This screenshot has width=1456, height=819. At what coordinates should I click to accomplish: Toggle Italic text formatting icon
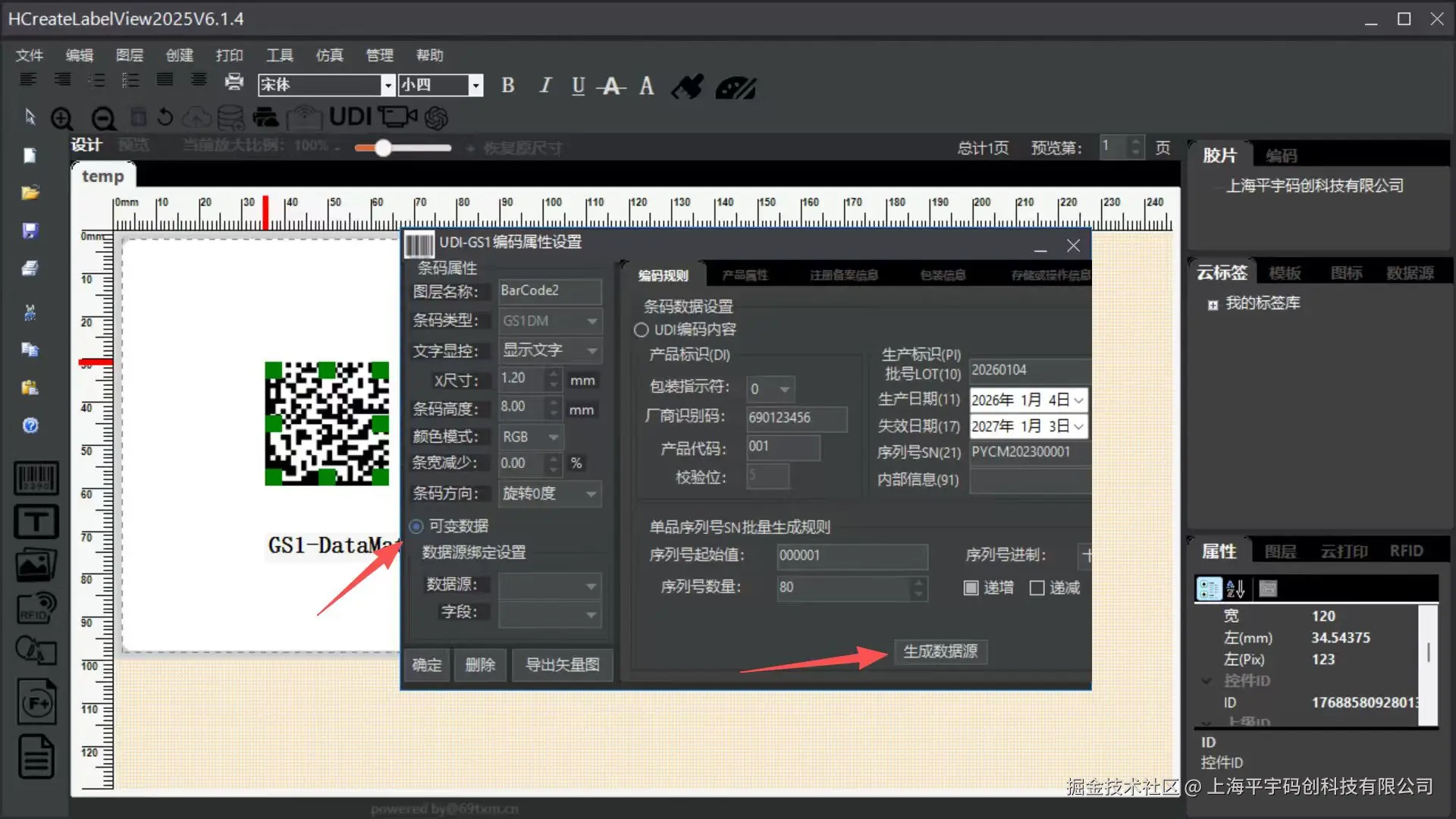[544, 86]
